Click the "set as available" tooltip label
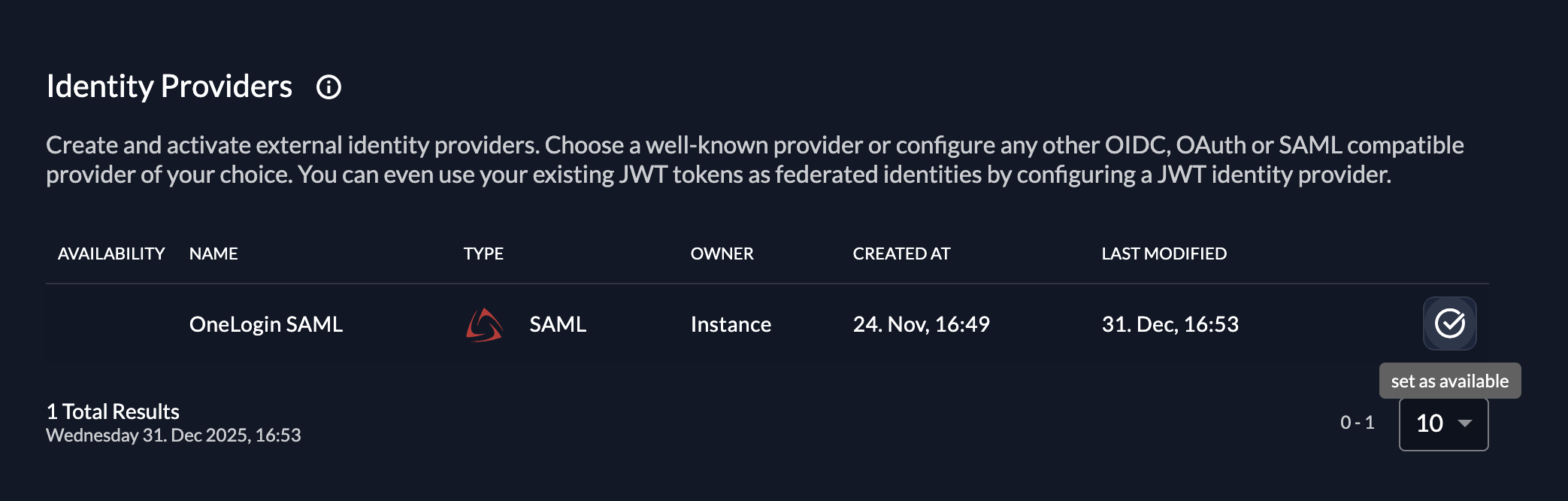Screen dimensions: 1568x501 click(1449, 381)
